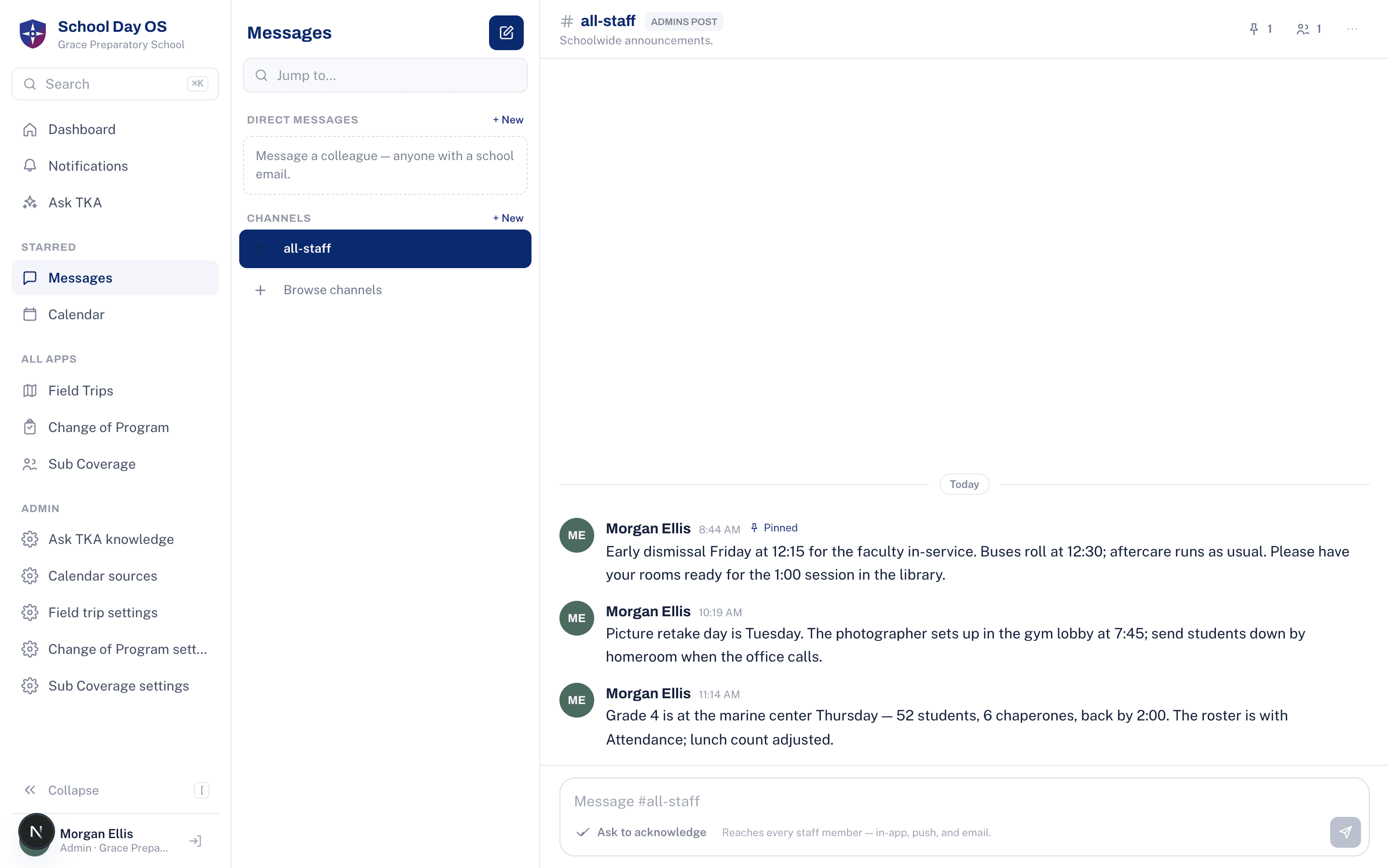This screenshot has height=868, width=1389.
Task: Open Sub Coverage settings page
Action: [x=115, y=686]
